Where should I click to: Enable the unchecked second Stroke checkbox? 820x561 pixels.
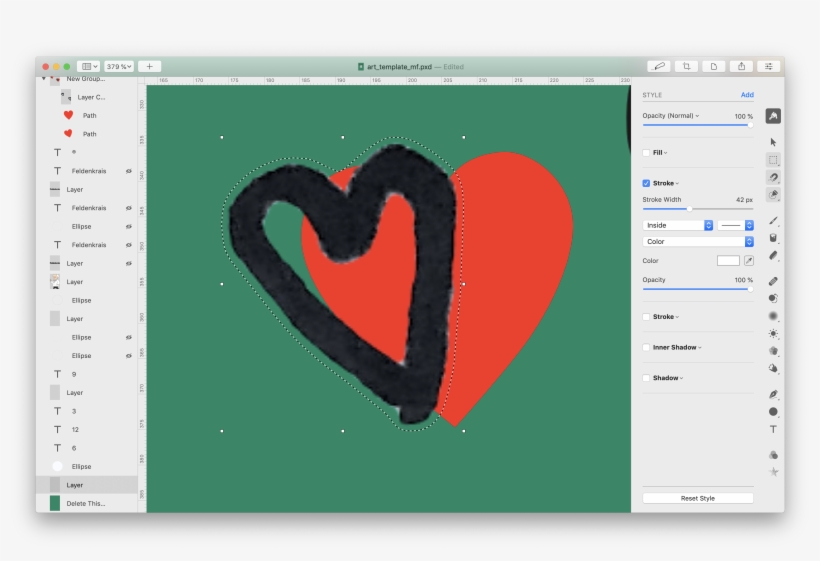[x=646, y=317]
